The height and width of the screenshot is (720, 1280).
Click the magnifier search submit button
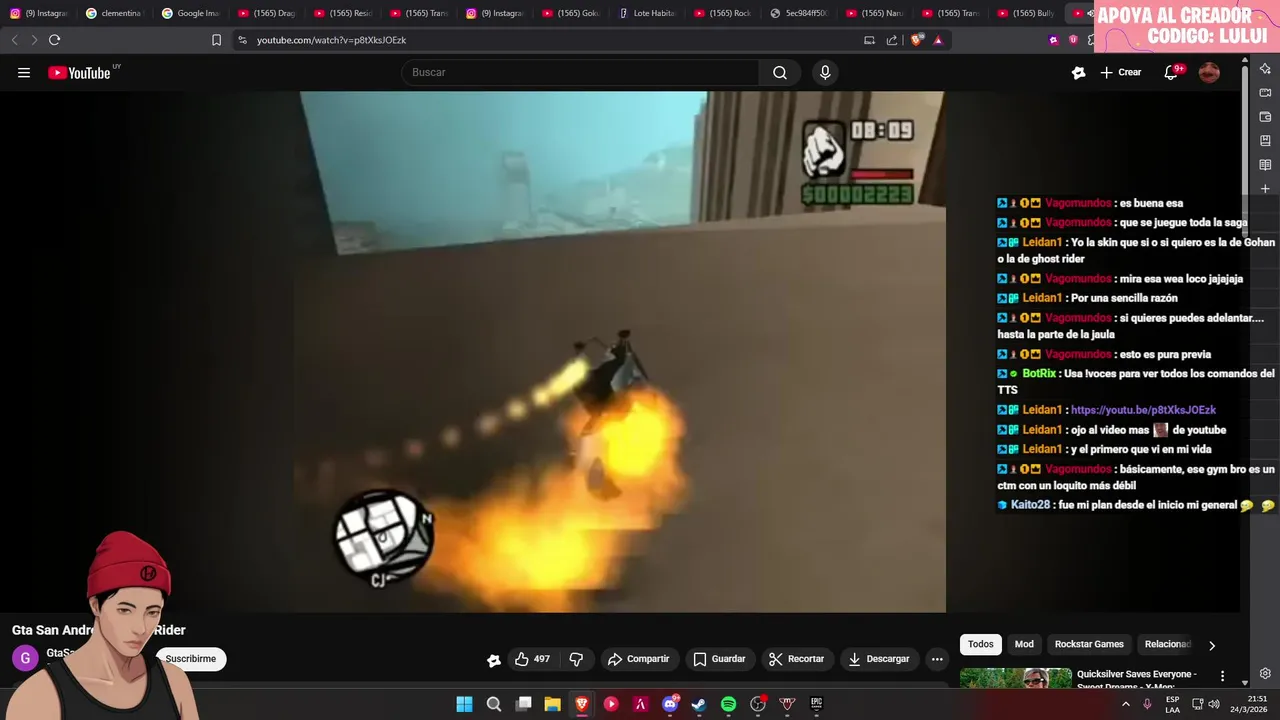(780, 72)
